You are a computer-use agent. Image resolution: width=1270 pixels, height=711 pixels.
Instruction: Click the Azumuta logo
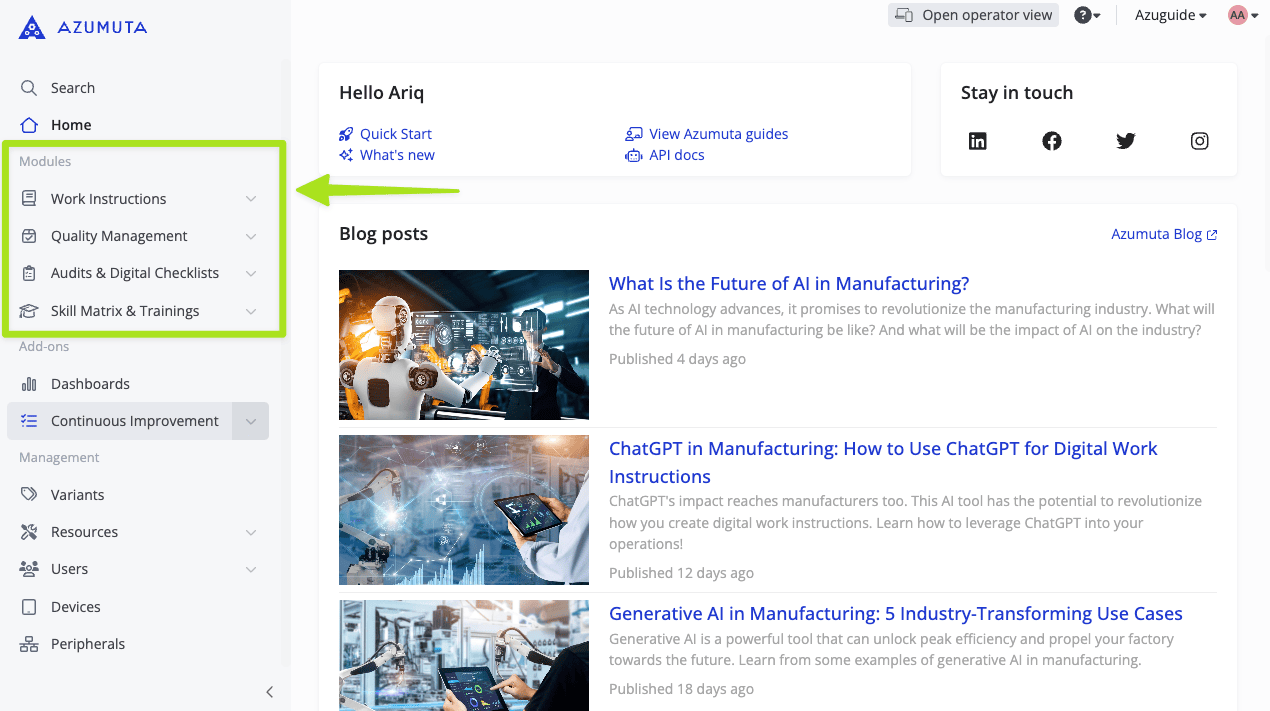pos(83,28)
